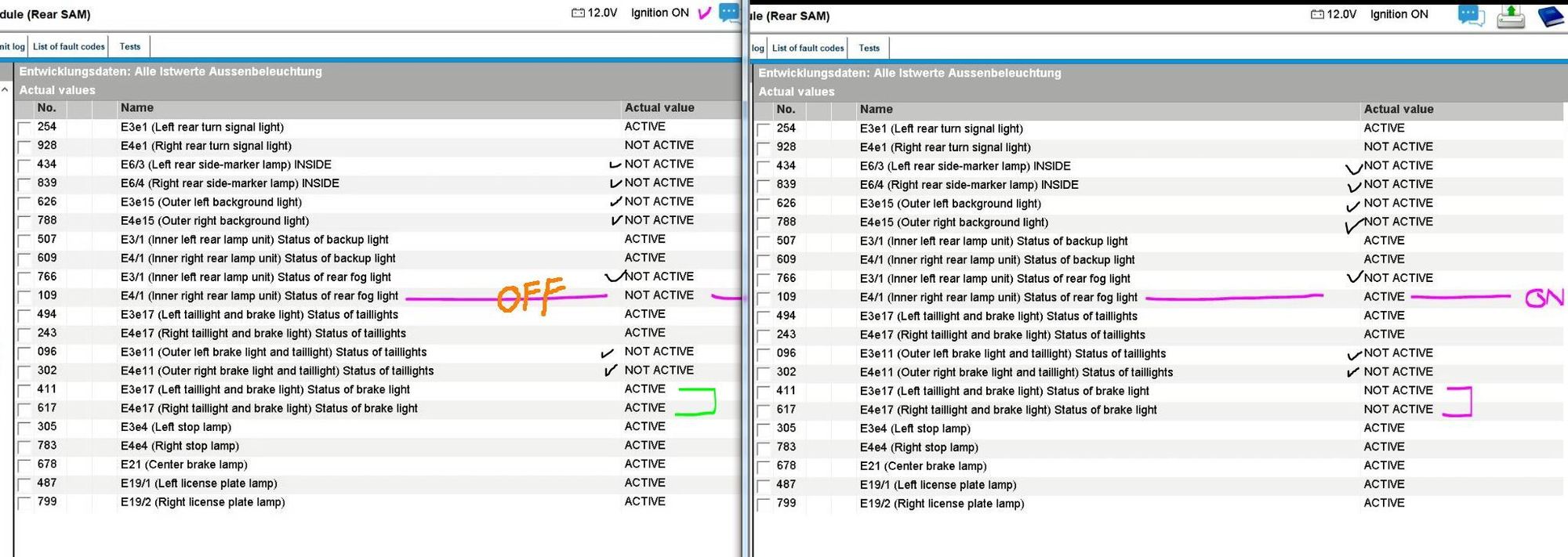Click battery voltage icon in right window
The image size is (1568, 557).
click(1317, 15)
